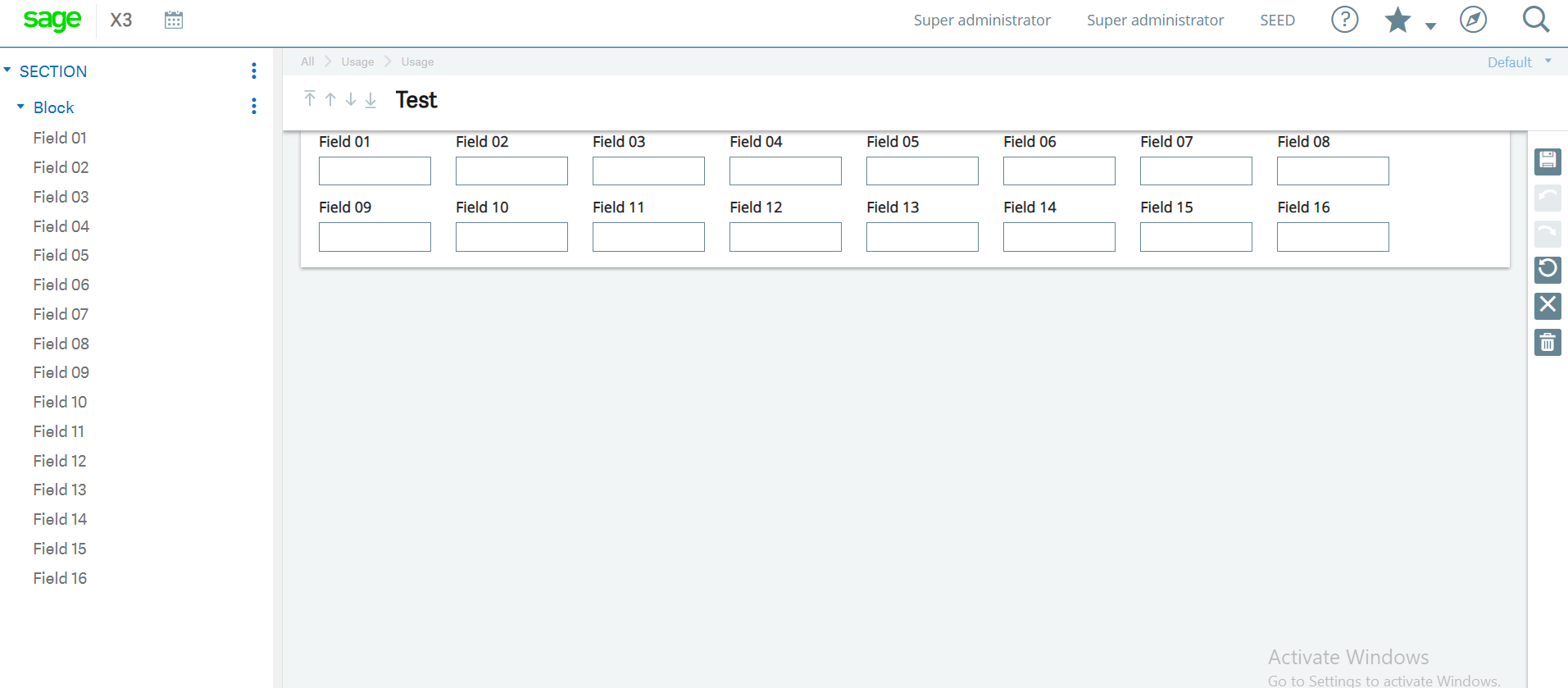Move down one record arrow
This screenshot has height=688, width=1568.
(x=351, y=99)
